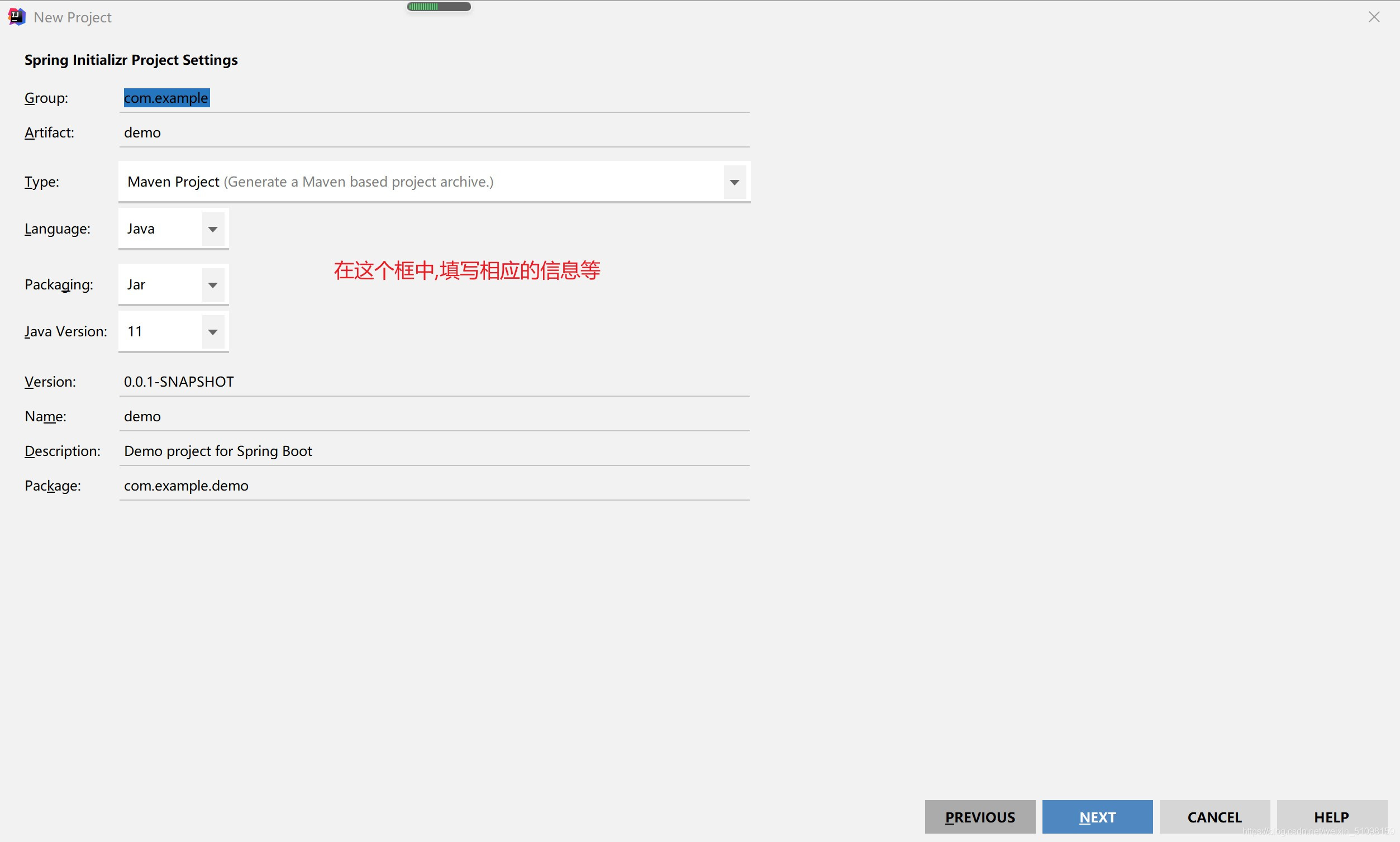Click the Version field 0.0.1-SNAPSHOT
Screen dimensions: 1400x842
[x=434, y=382]
